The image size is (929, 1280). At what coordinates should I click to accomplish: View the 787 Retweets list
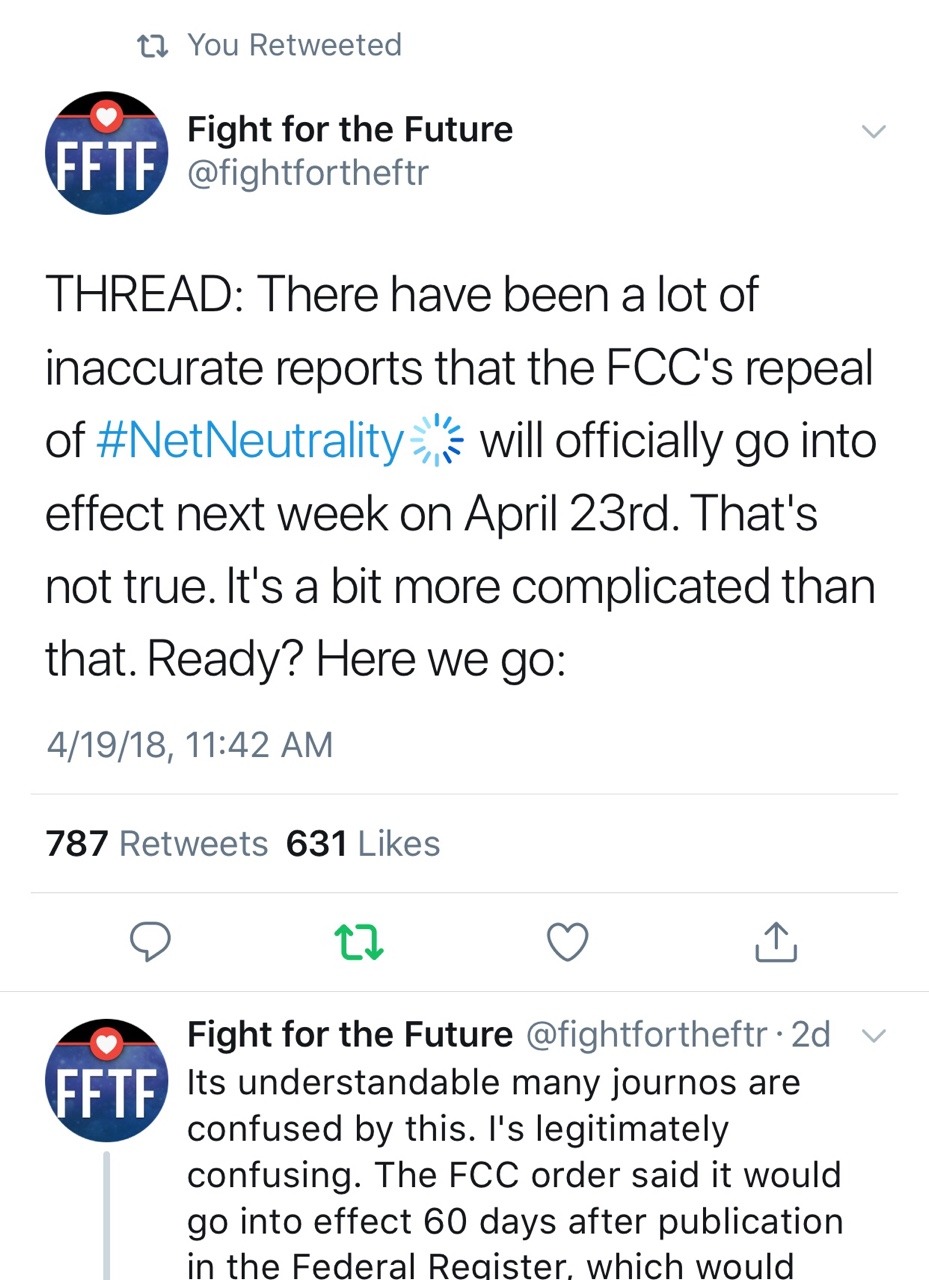point(157,844)
